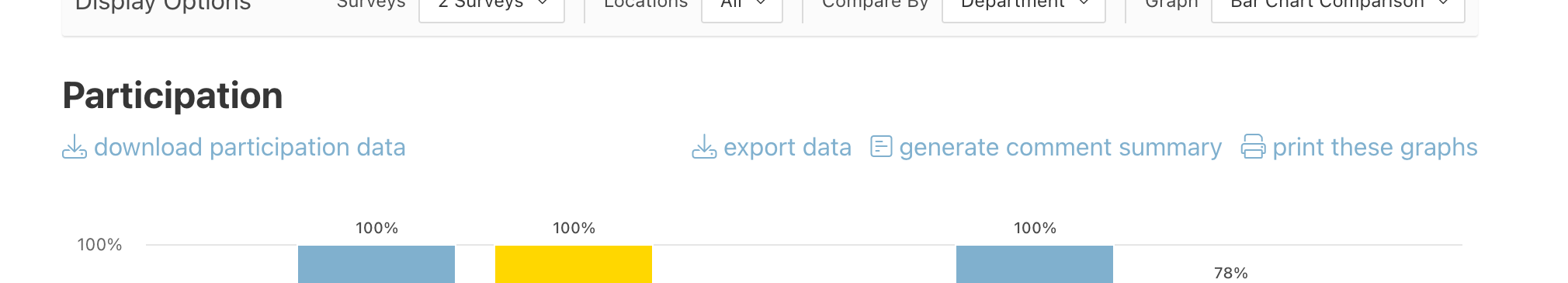Open the Locations dropdown showing All

click(741, 6)
